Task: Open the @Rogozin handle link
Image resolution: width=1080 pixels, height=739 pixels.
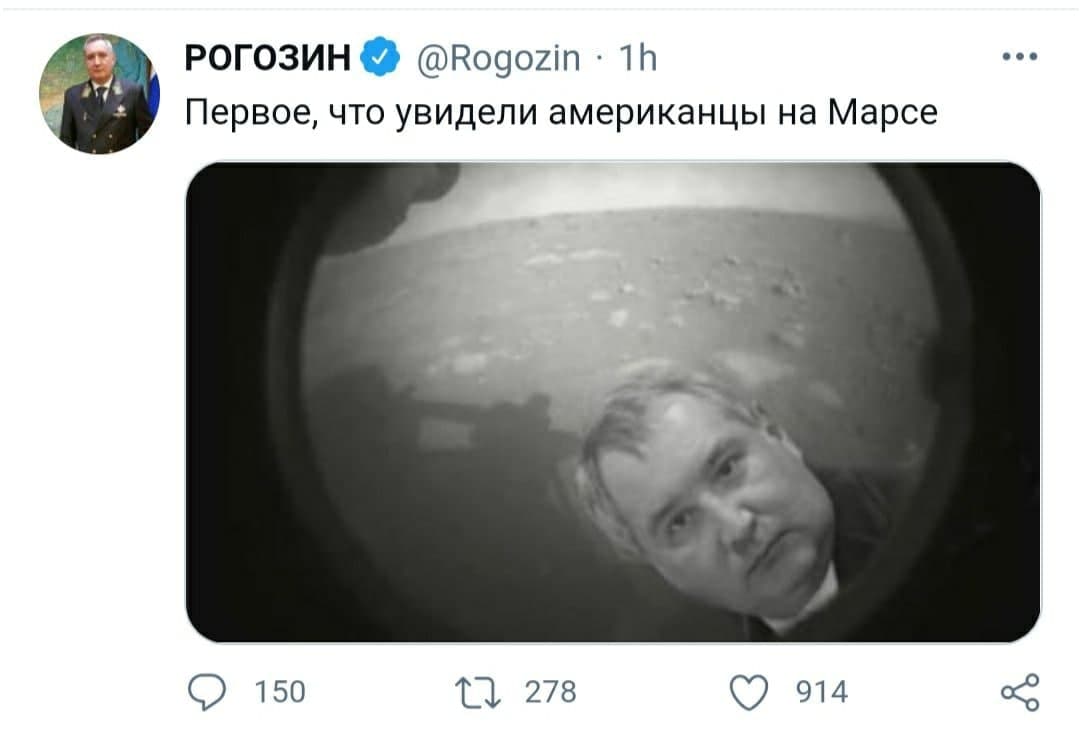Action: coord(499,58)
